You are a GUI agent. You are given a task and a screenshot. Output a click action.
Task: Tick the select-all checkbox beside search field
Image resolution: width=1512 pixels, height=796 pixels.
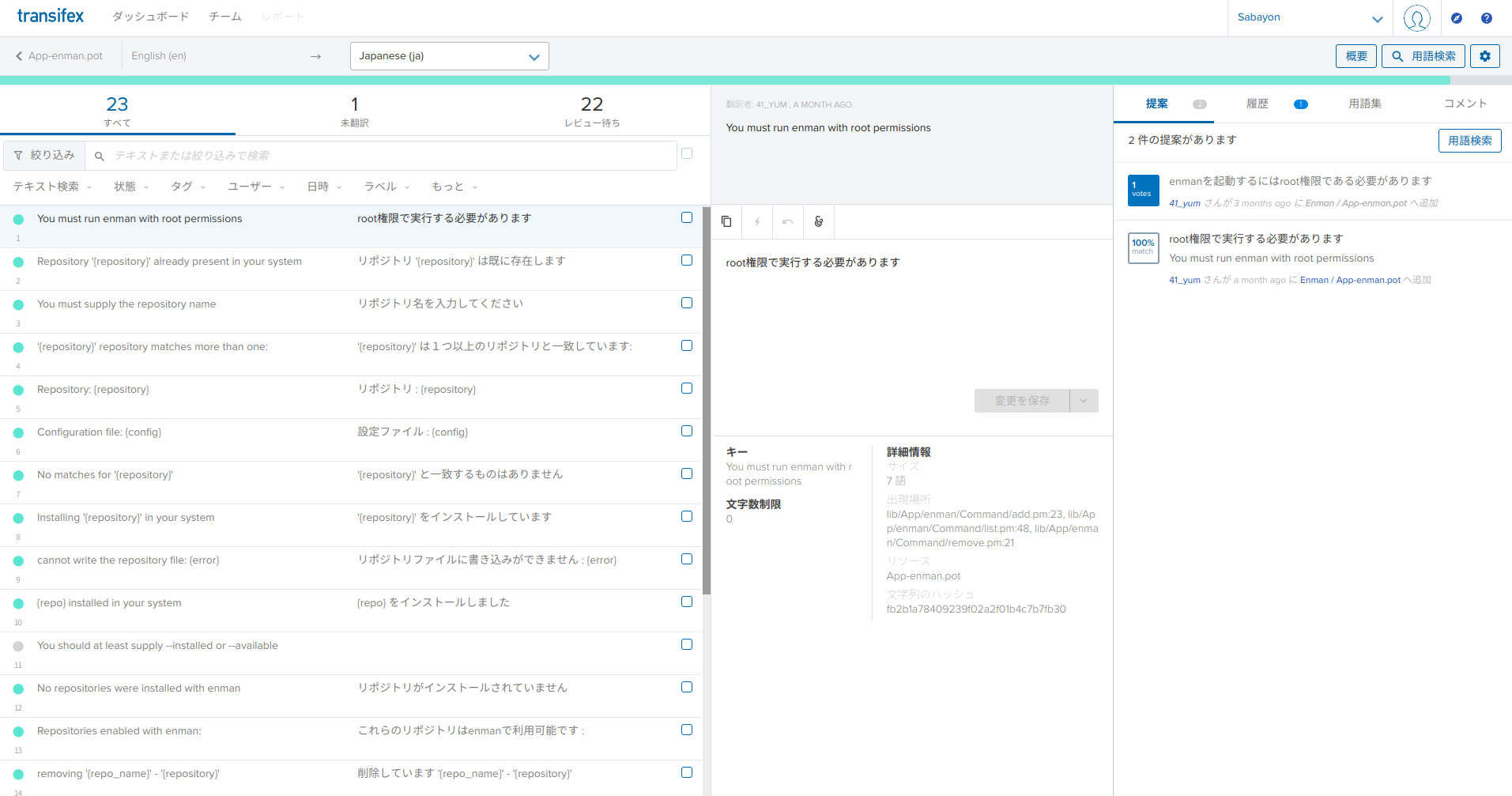point(686,153)
